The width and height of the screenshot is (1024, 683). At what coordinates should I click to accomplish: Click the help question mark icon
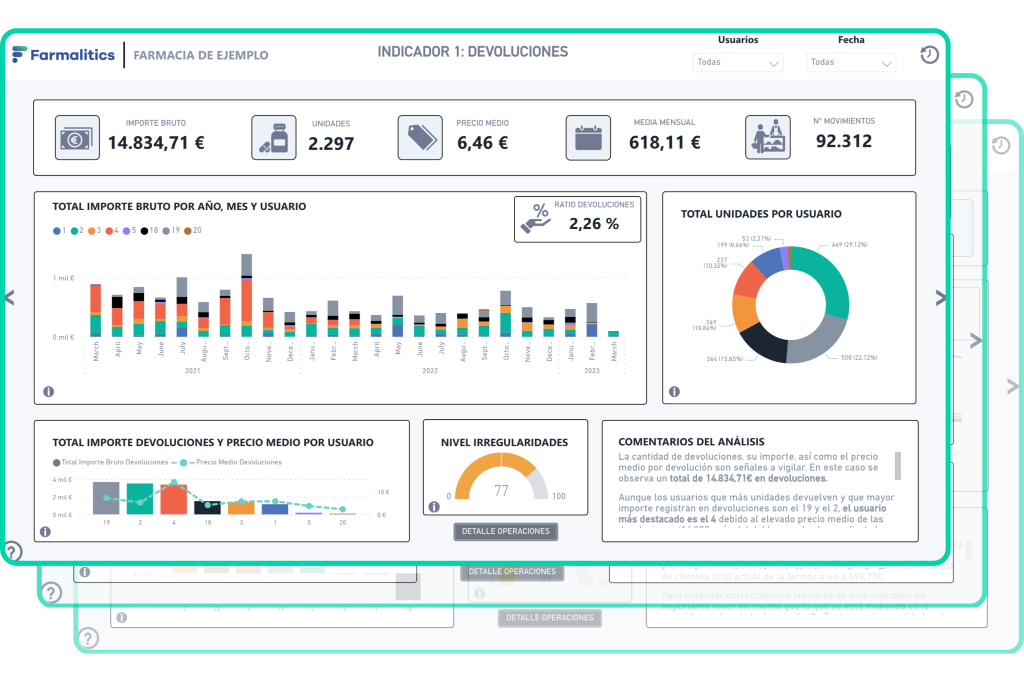tap(13, 551)
